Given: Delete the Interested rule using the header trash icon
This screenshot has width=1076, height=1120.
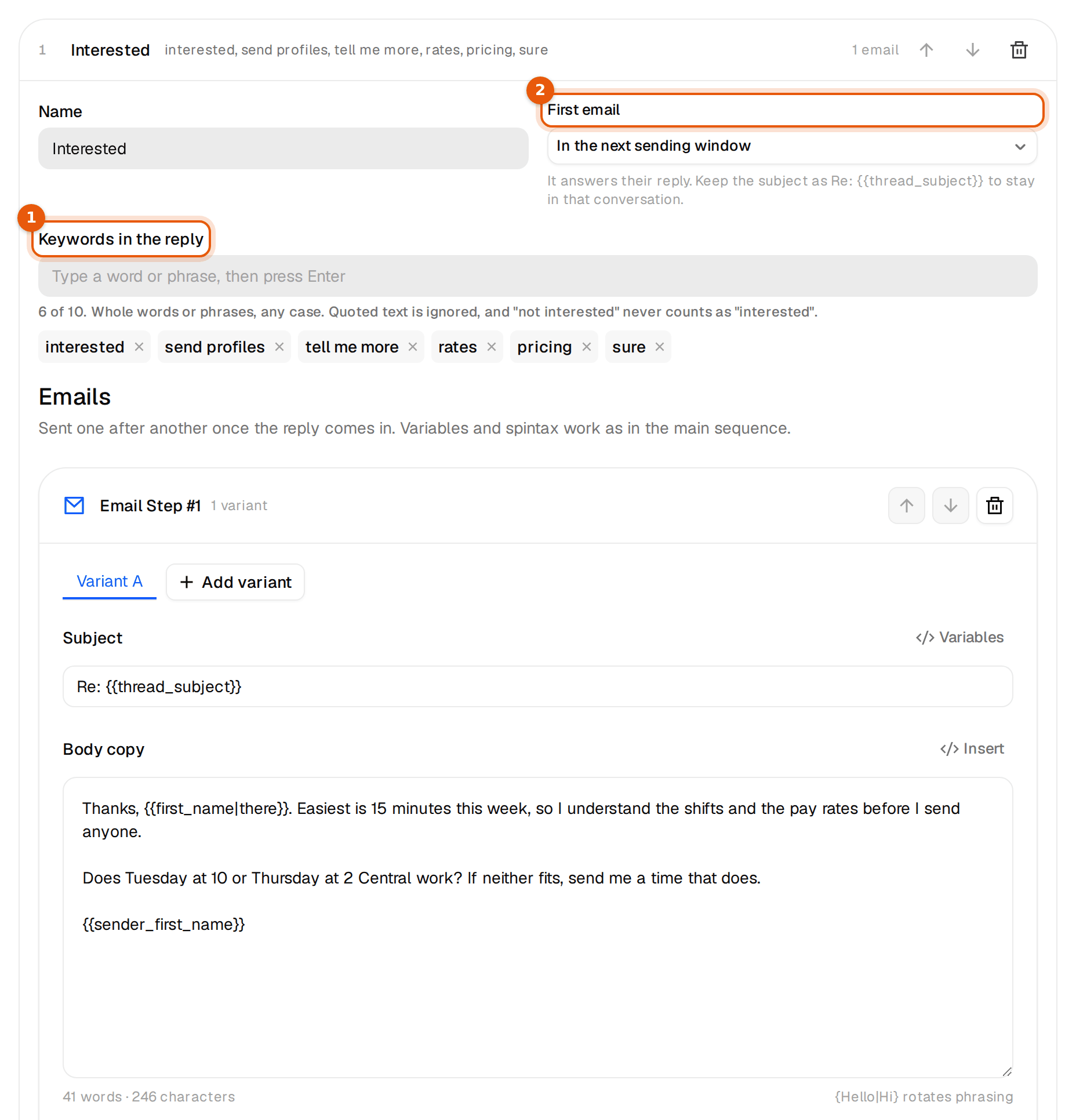Looking at the screenshot, I should (1019, 50).
